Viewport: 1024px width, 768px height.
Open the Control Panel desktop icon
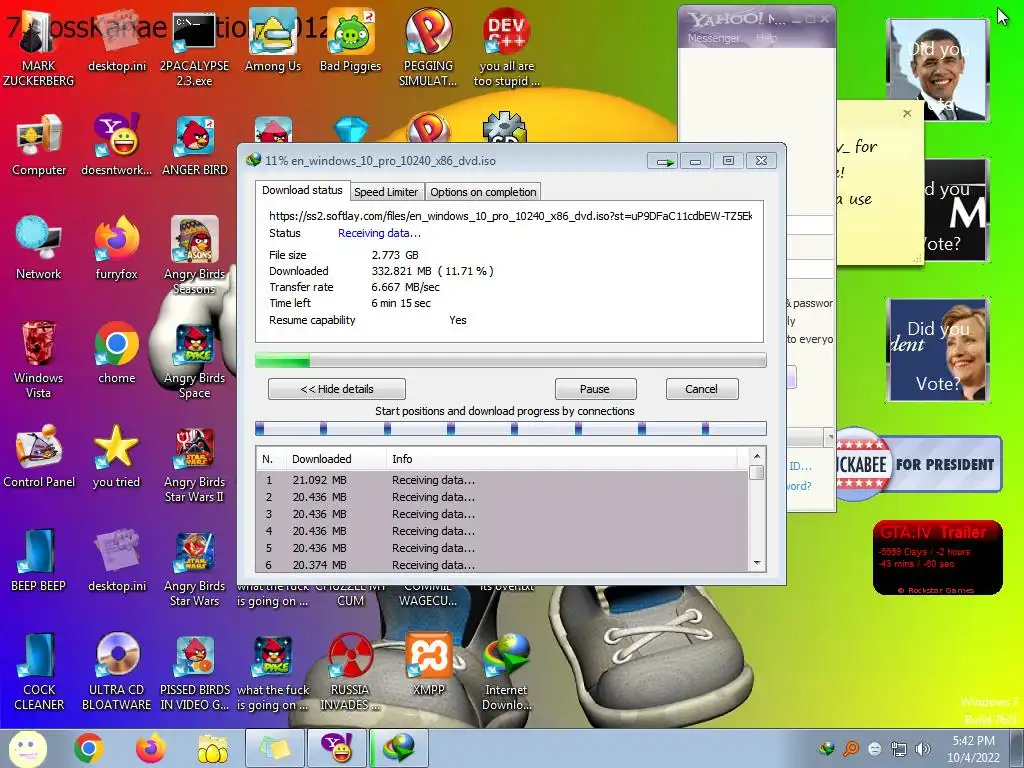coord(39,456)
